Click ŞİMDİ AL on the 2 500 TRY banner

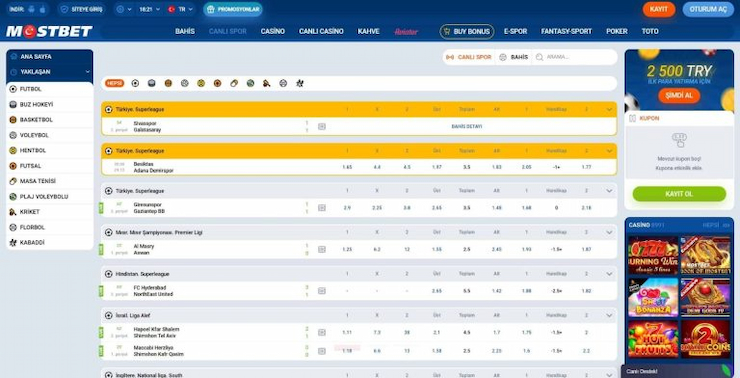(679, 96)
